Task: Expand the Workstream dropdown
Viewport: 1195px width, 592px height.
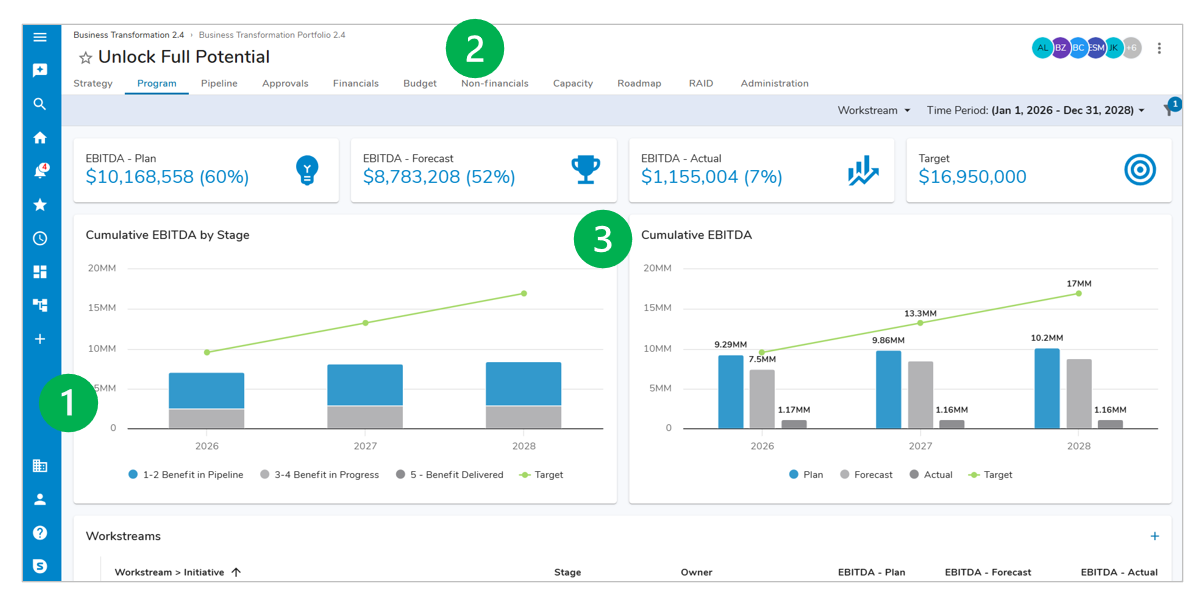Action: 874,110
